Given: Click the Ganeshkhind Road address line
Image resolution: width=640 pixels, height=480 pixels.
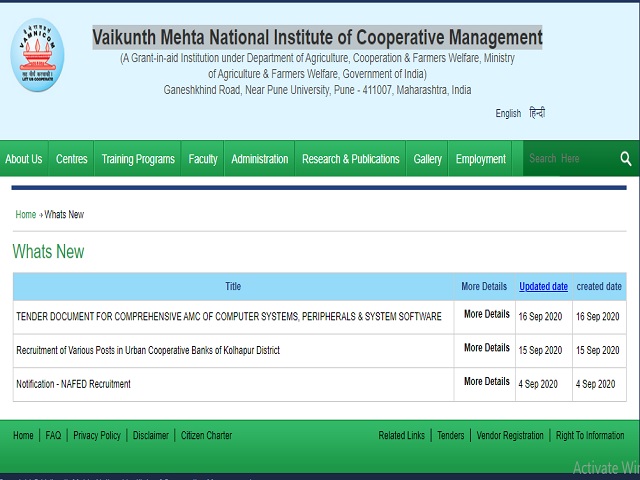Looking at the screenshot, I should tap(318, 90).
